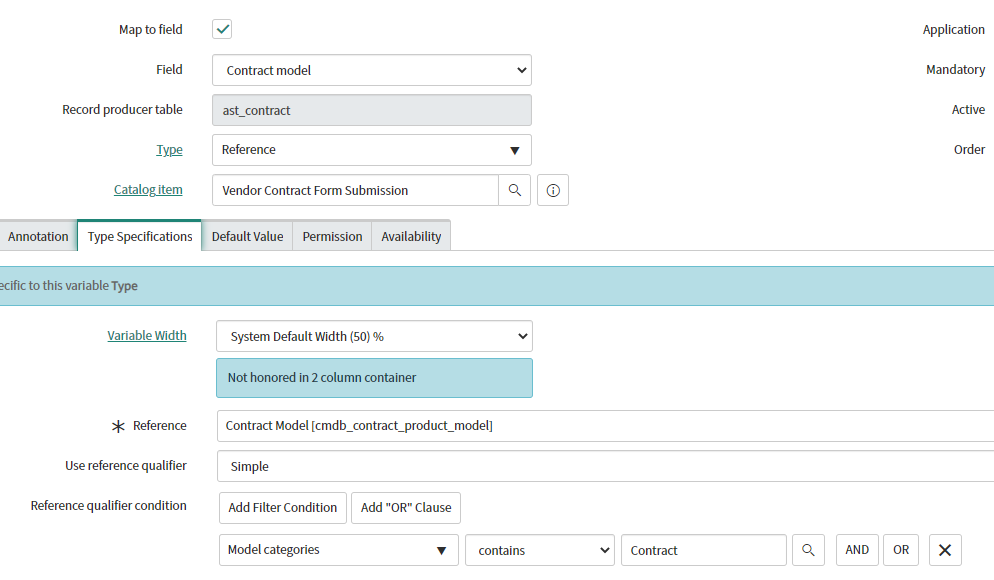The height and width of the screenshot is (580, 994).
Task: Expand the Model categories field dropdown
Action: [338, 550]
